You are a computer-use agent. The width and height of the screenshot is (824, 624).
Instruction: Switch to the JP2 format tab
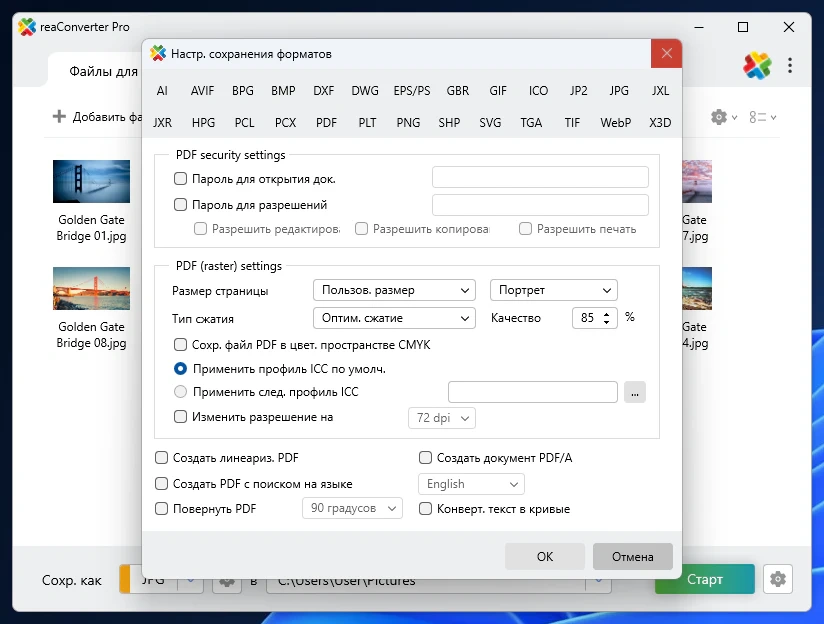coord(579,91)
